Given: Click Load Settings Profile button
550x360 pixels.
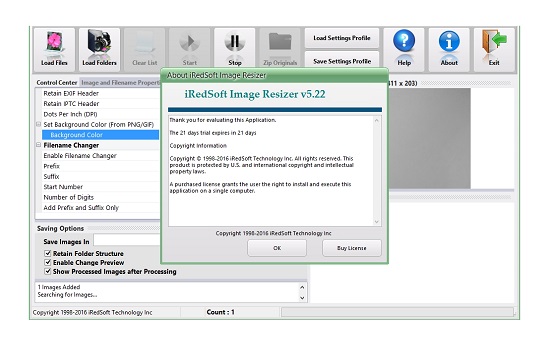Looking at the screenshot, I should [x=342, y=38].
